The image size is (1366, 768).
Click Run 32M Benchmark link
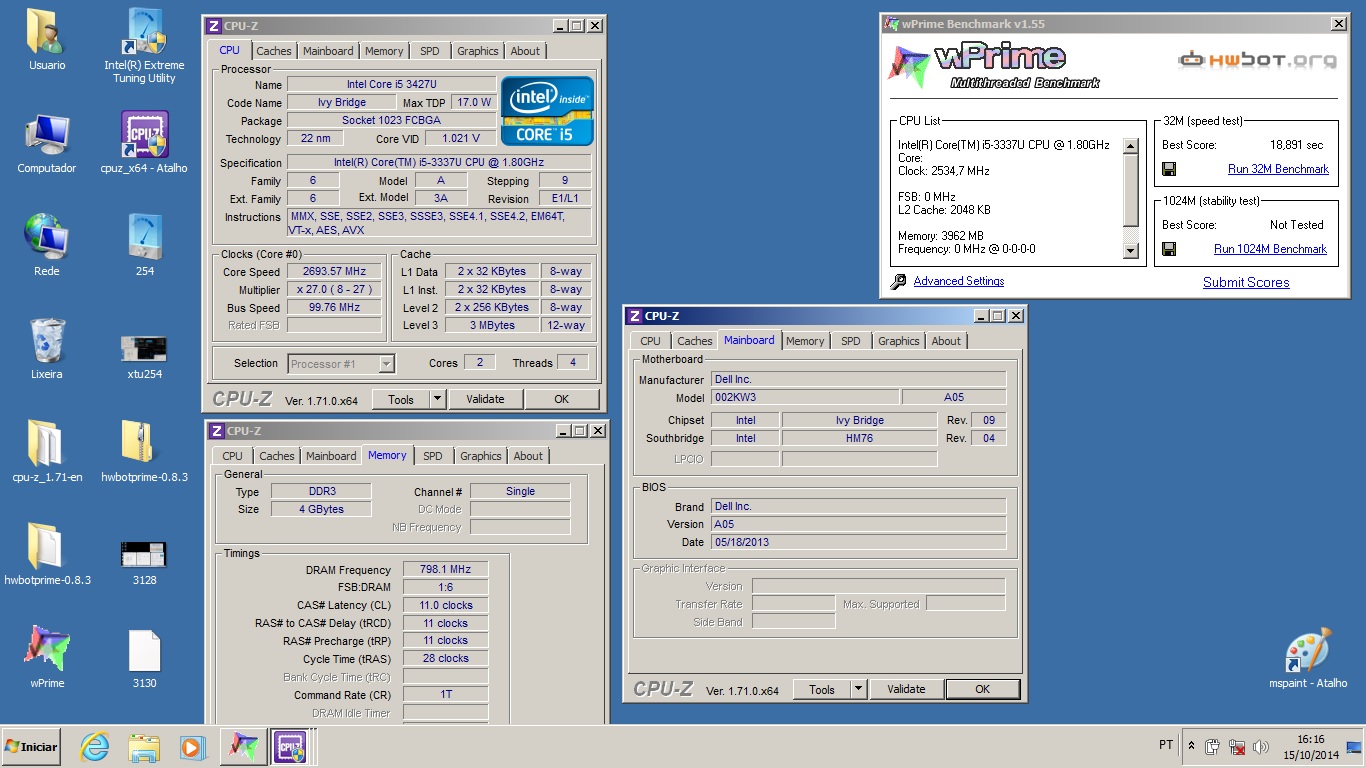1278,169
